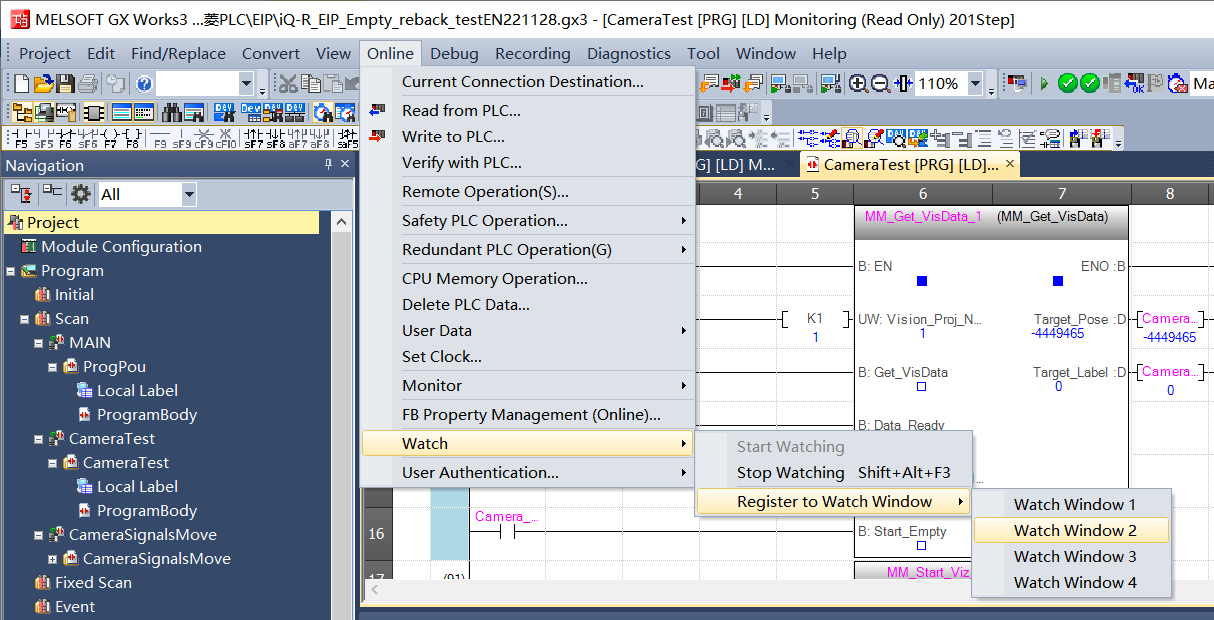Viewport: 1214px width, 620px height.
Task: Close the Navigation panel
Action: click(345, 165)
